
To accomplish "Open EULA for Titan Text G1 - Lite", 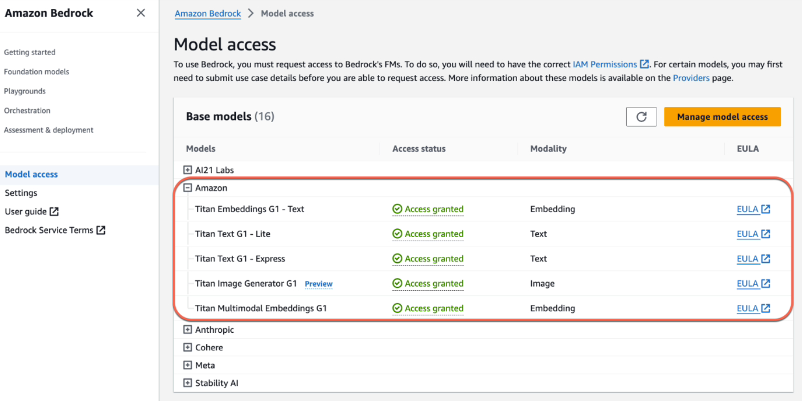I will (753, 234).
